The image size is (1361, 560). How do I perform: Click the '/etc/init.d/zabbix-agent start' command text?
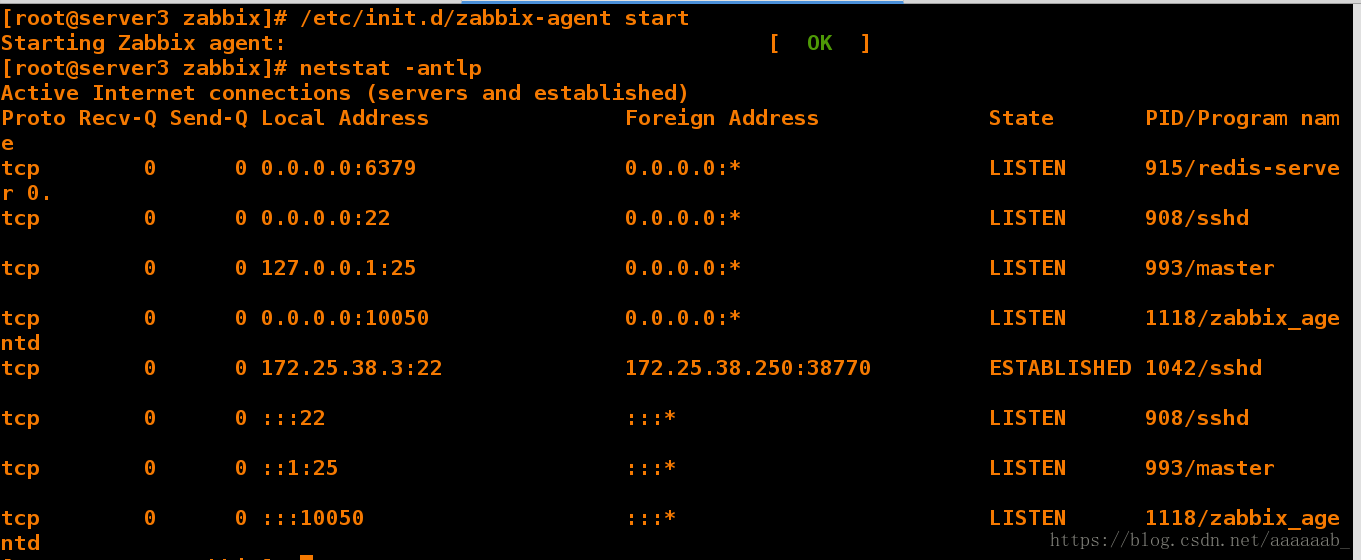pos(494,18)
